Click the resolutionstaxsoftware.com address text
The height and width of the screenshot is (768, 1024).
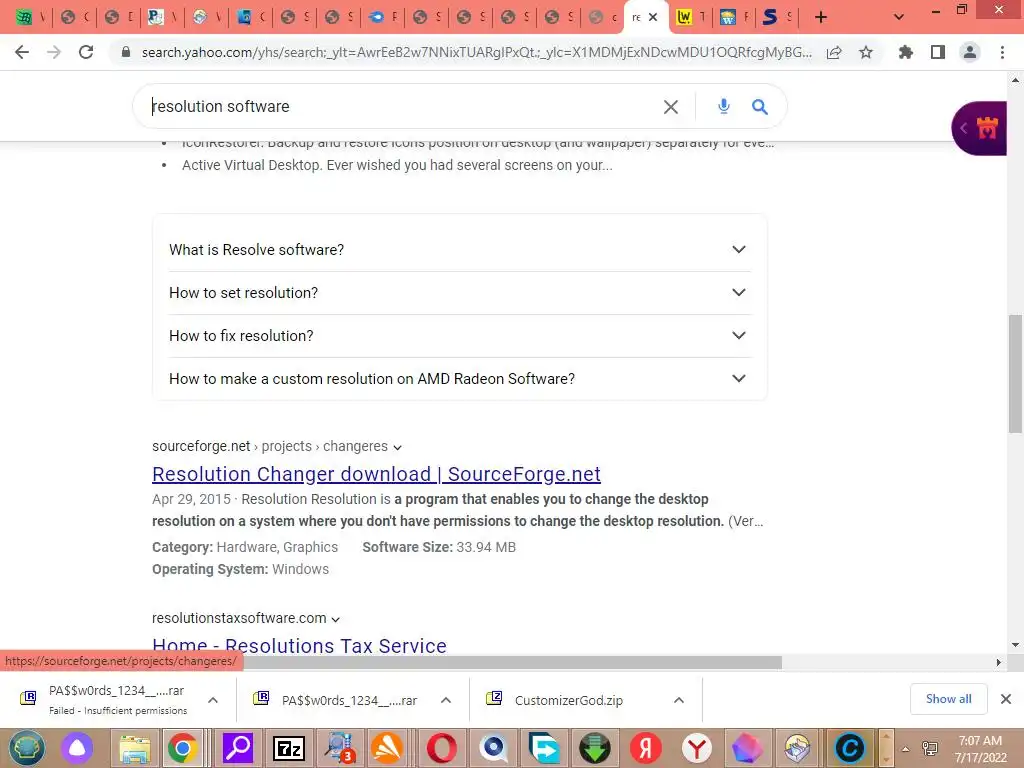(x=239, y=618)
